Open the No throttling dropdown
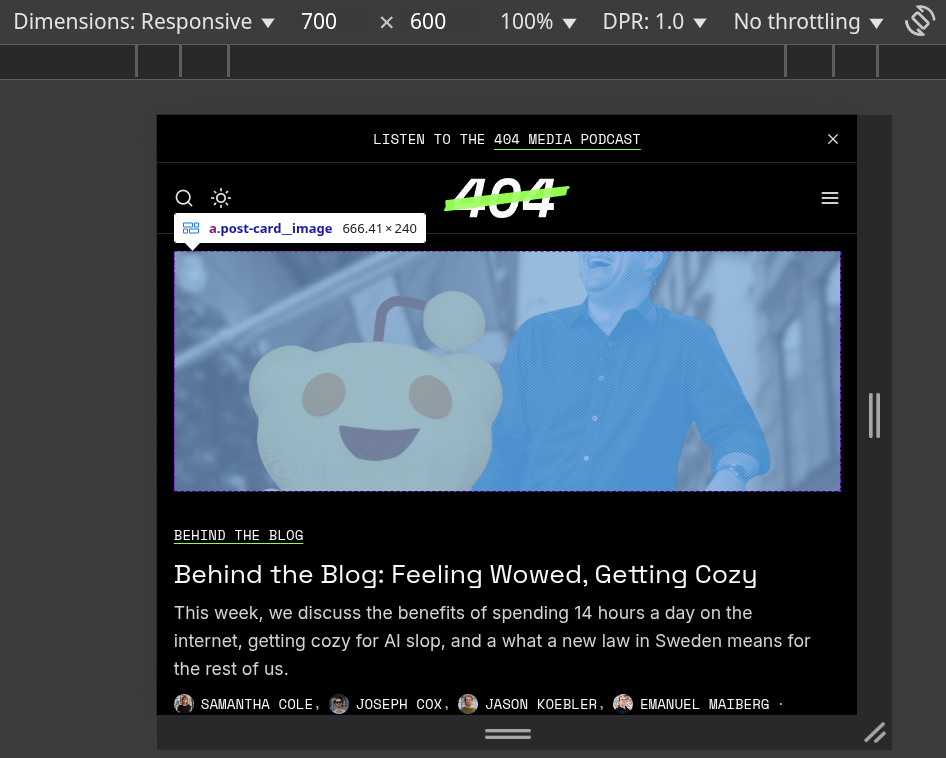 [x=808, y=20]
